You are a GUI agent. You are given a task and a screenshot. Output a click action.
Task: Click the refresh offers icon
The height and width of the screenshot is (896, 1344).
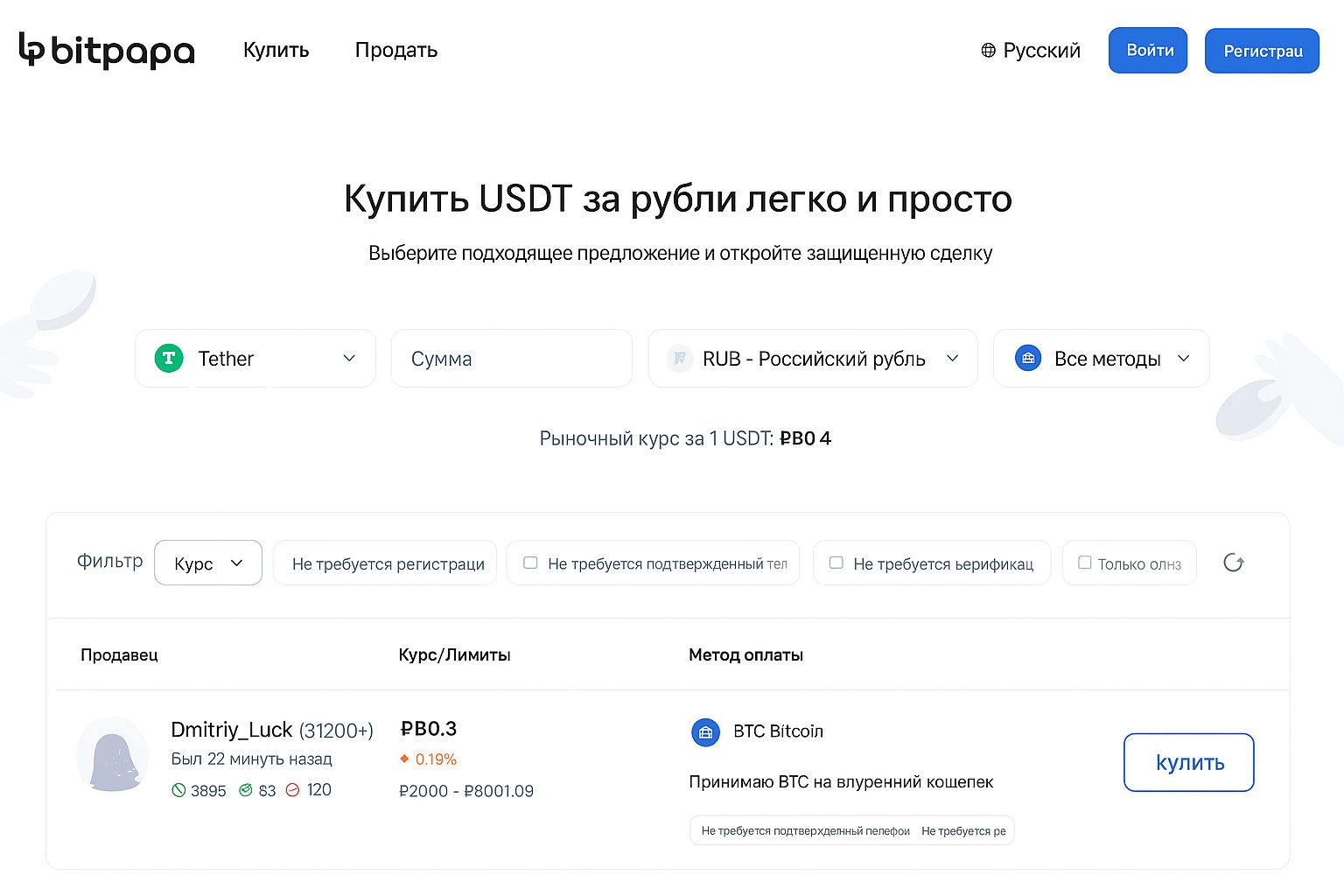click(1234, 563)
